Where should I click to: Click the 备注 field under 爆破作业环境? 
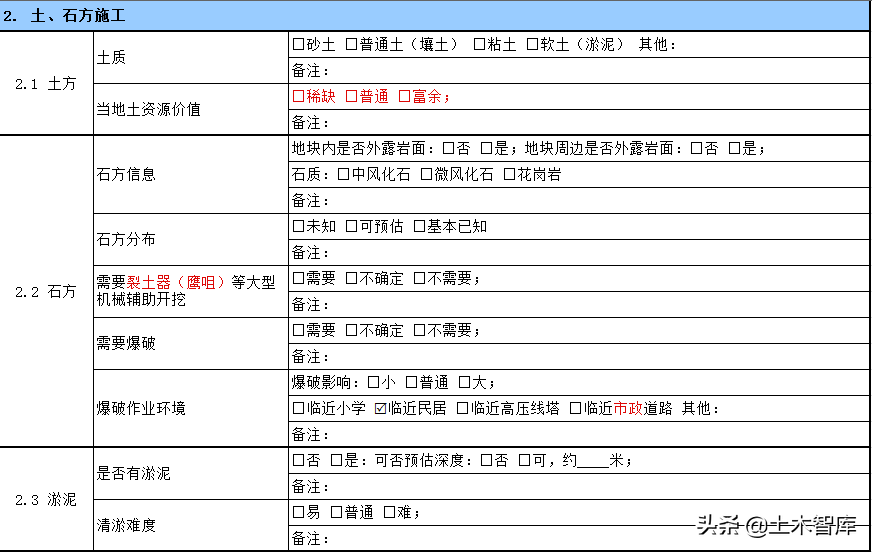[579, 434]
